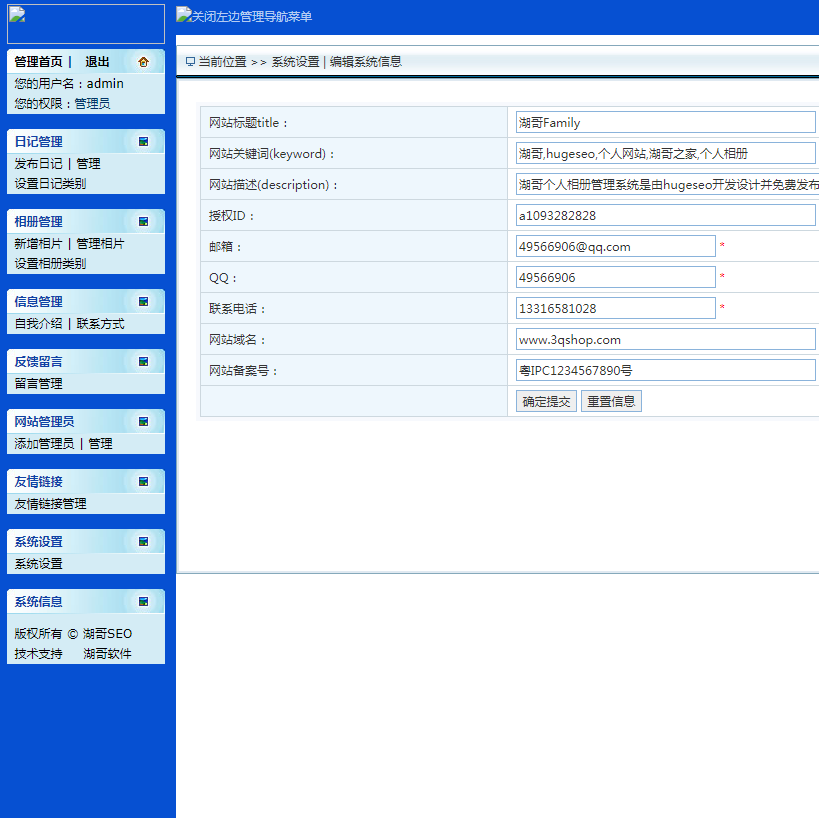
Task: Click the 您的用户名：admin text
Action: point(69,84)
